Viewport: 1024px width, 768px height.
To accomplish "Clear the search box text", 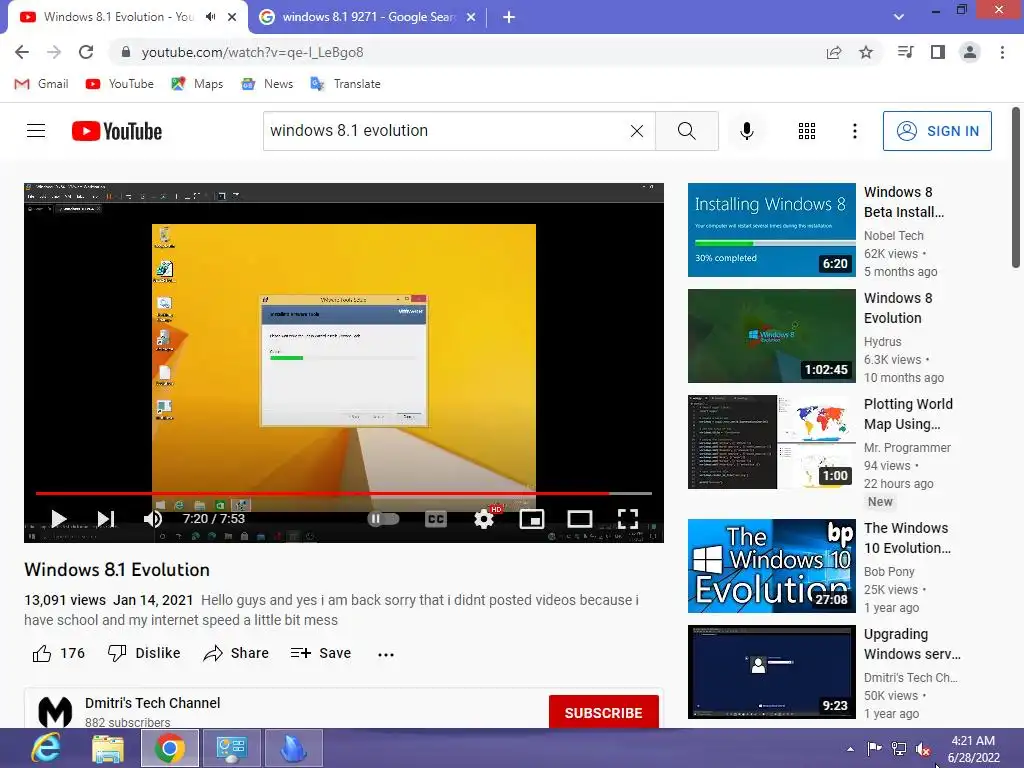I will point(637,131).
